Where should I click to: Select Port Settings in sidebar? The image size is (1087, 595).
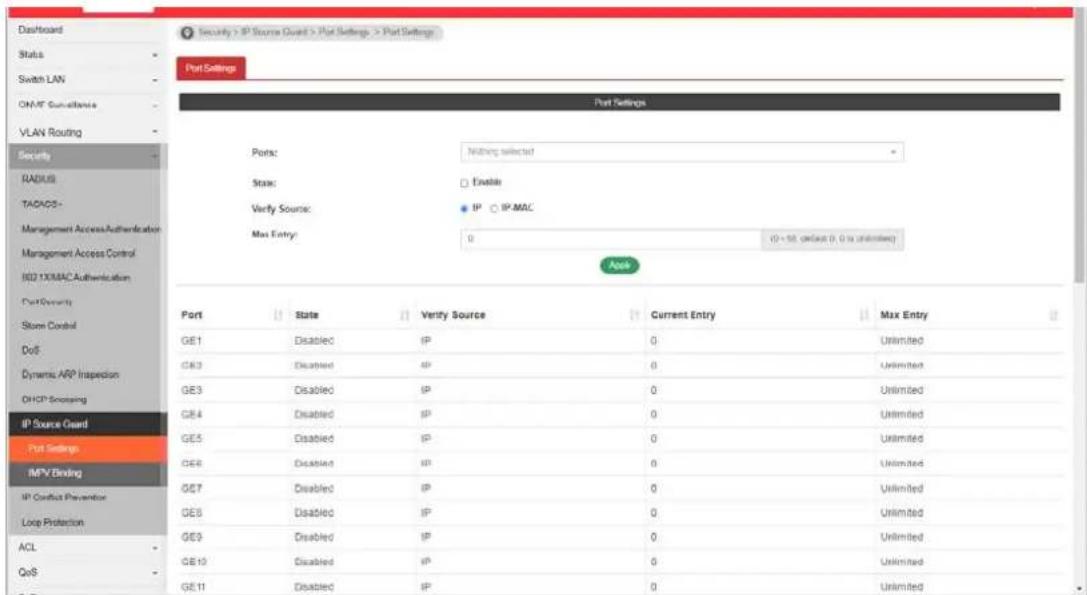(x=88, y=449)
